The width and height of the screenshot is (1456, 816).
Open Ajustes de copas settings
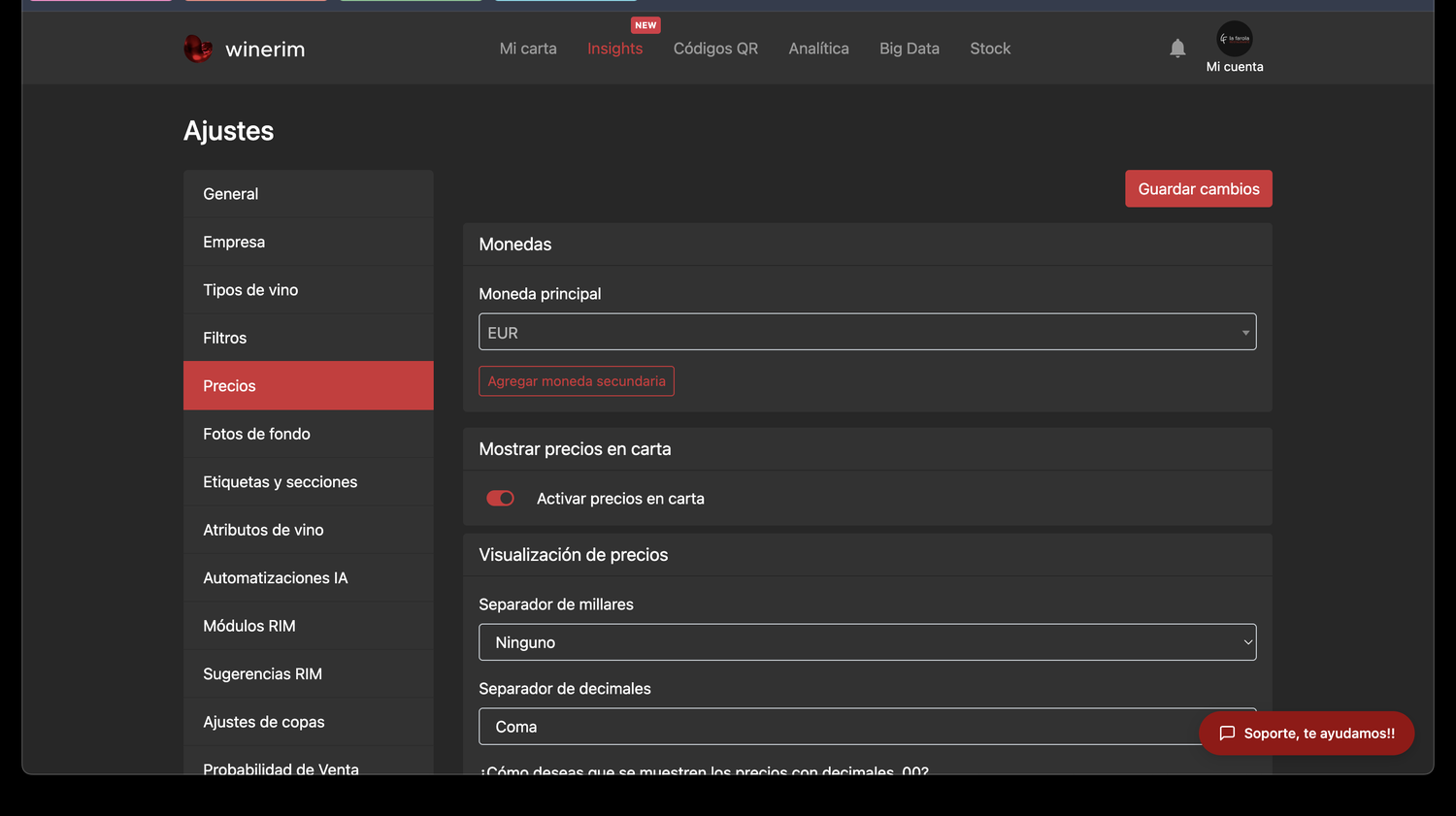coord(309,722)
